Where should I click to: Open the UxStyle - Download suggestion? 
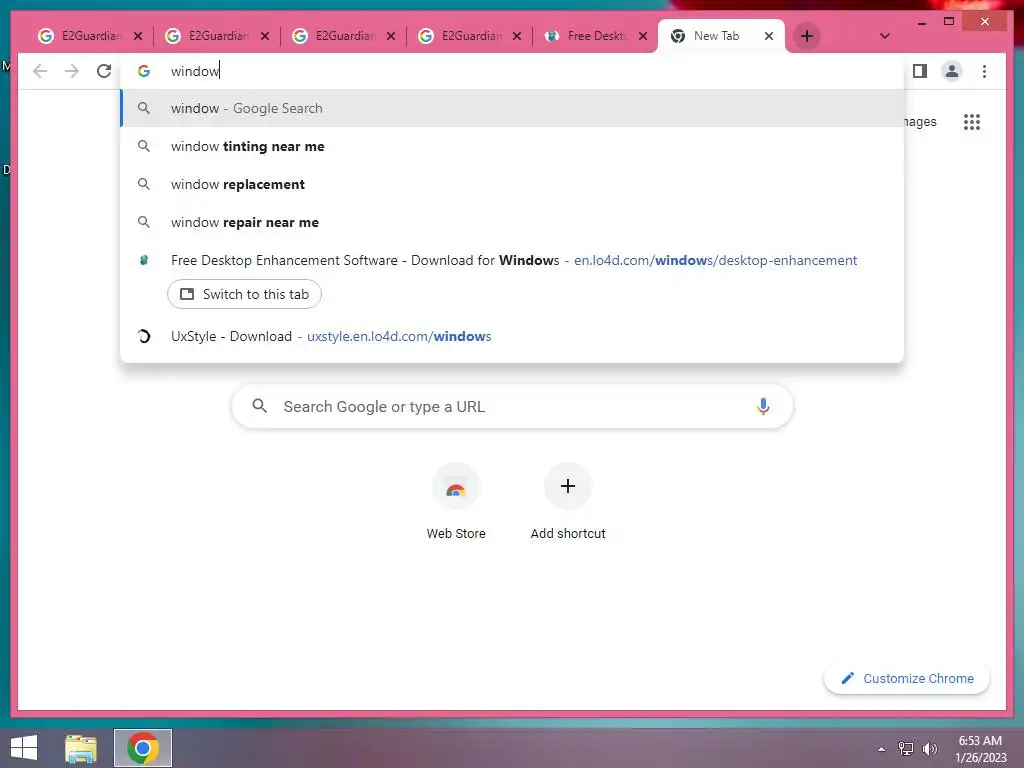(512, 336)
